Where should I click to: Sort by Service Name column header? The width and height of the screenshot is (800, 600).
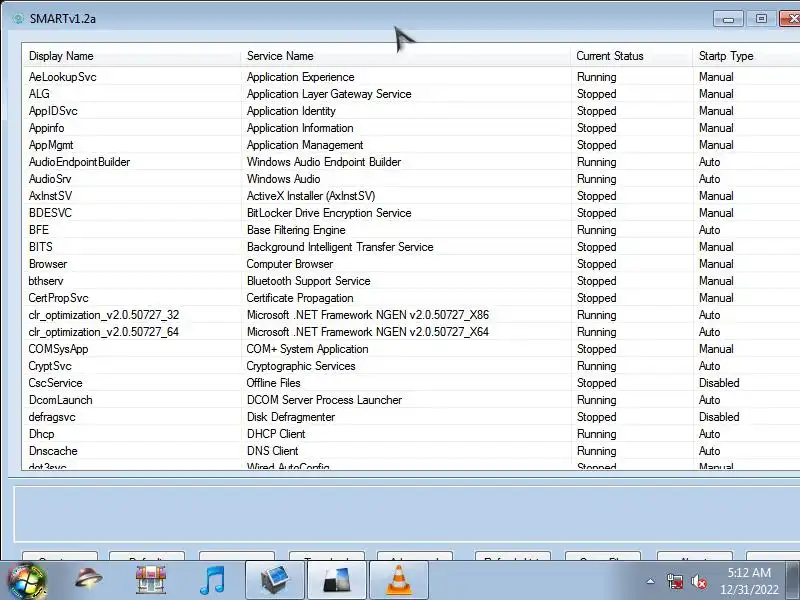click(406, 56)
